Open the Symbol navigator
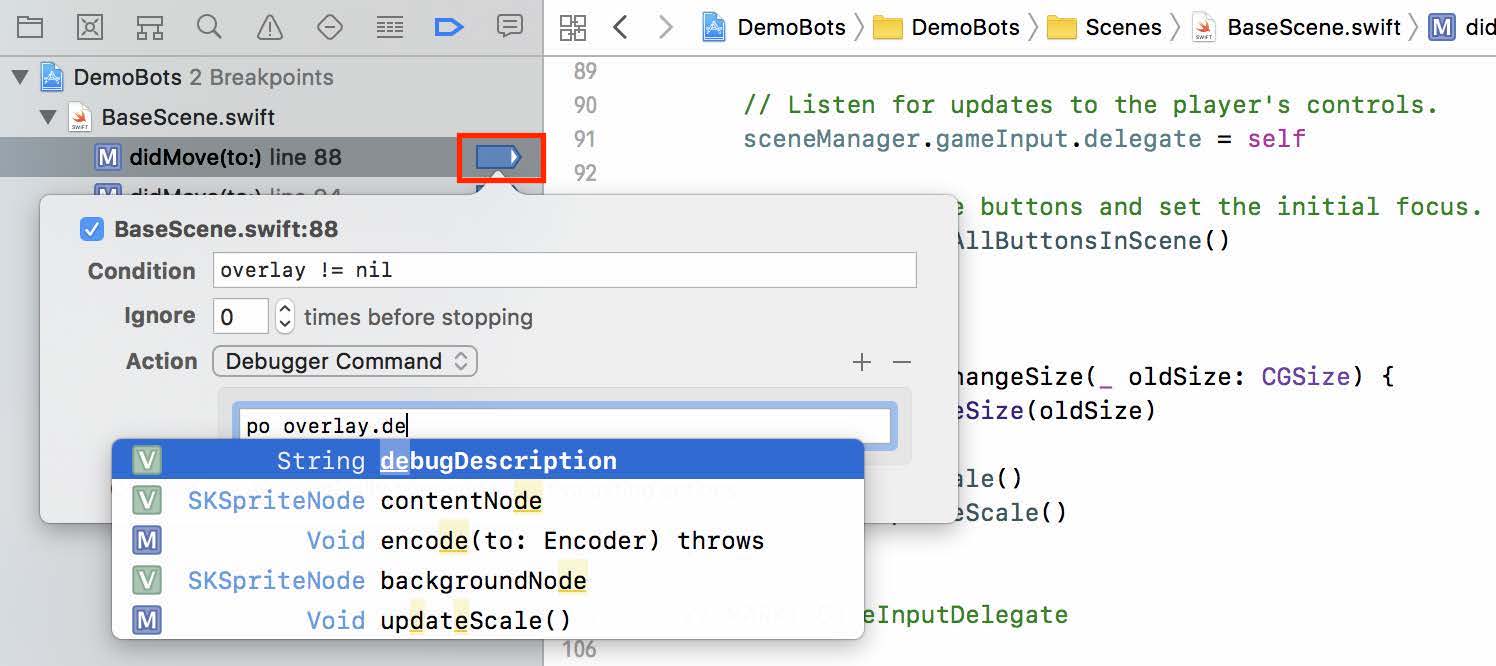The image size is (1496, 666). [x=150, y=27]
